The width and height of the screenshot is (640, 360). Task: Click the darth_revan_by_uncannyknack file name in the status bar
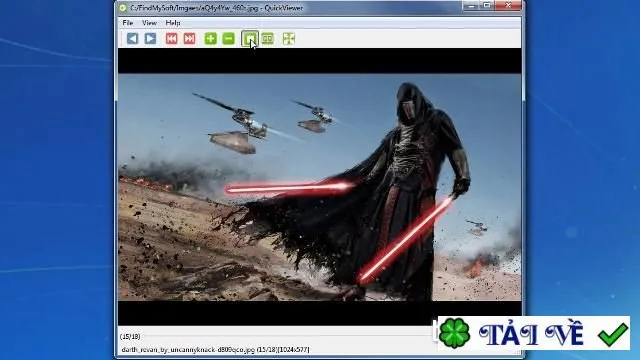tap(188, 350)
